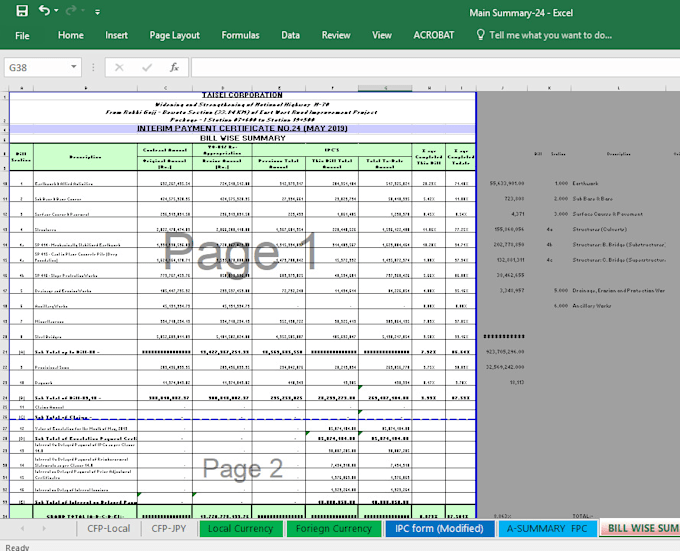Switch to the Home ribbon tab
680x551 pixels.
[x=71, y=35]
